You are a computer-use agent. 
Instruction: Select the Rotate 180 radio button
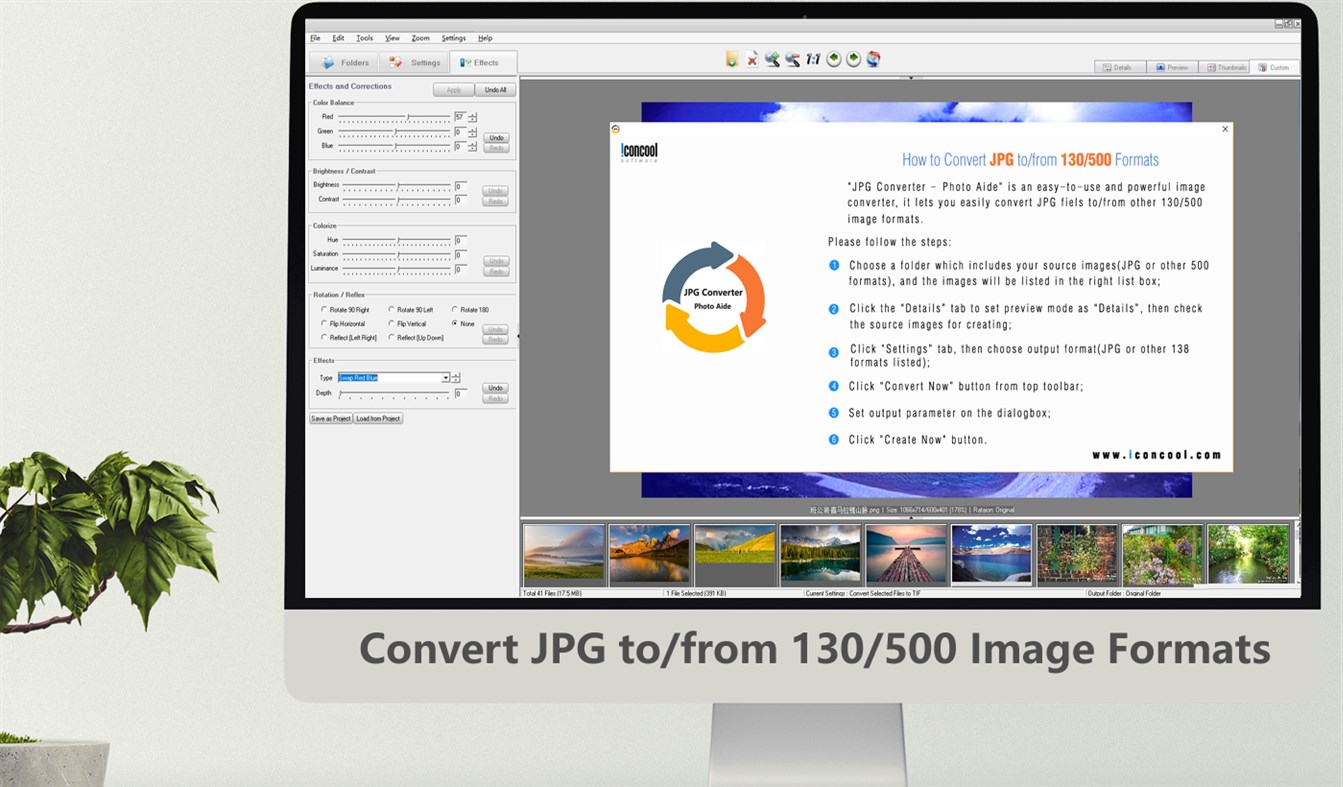point(456,310)
